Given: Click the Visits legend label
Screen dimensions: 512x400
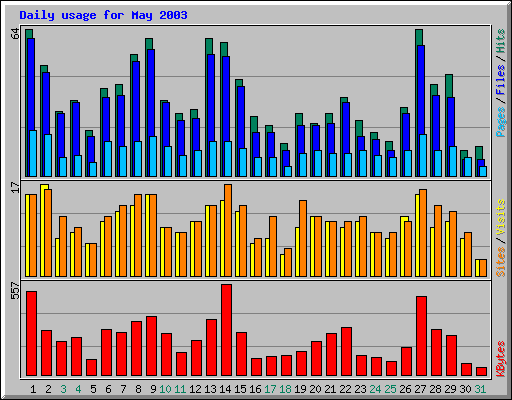Looking at the screenshot, I should coord(500,218).
